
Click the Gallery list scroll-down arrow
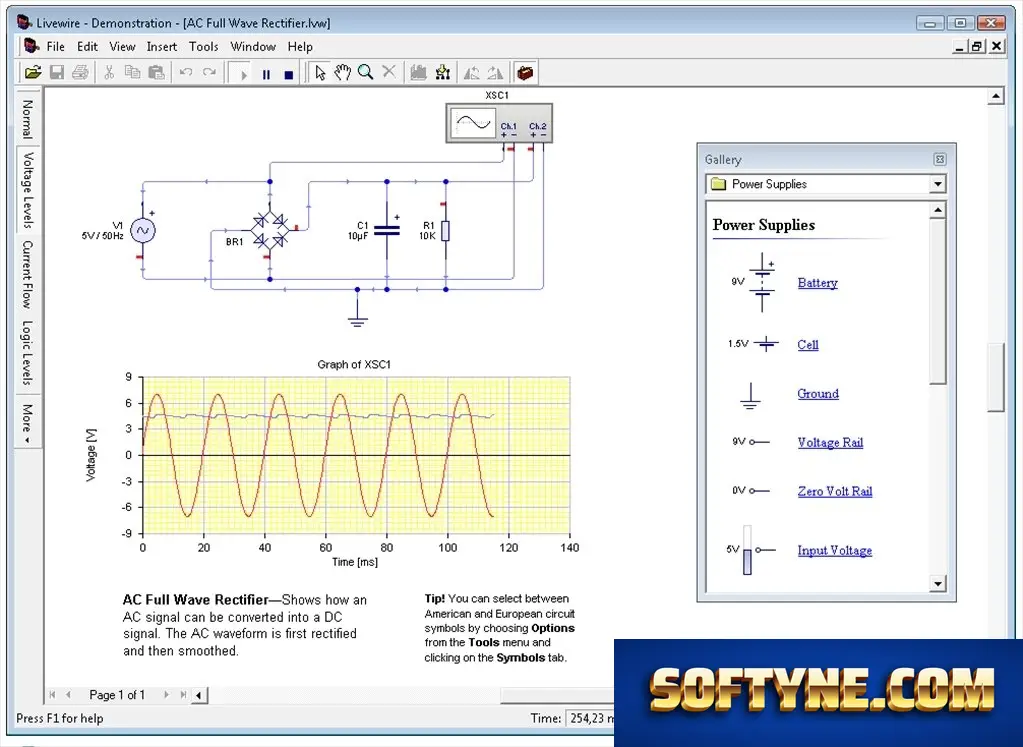[x=938, y=584]
